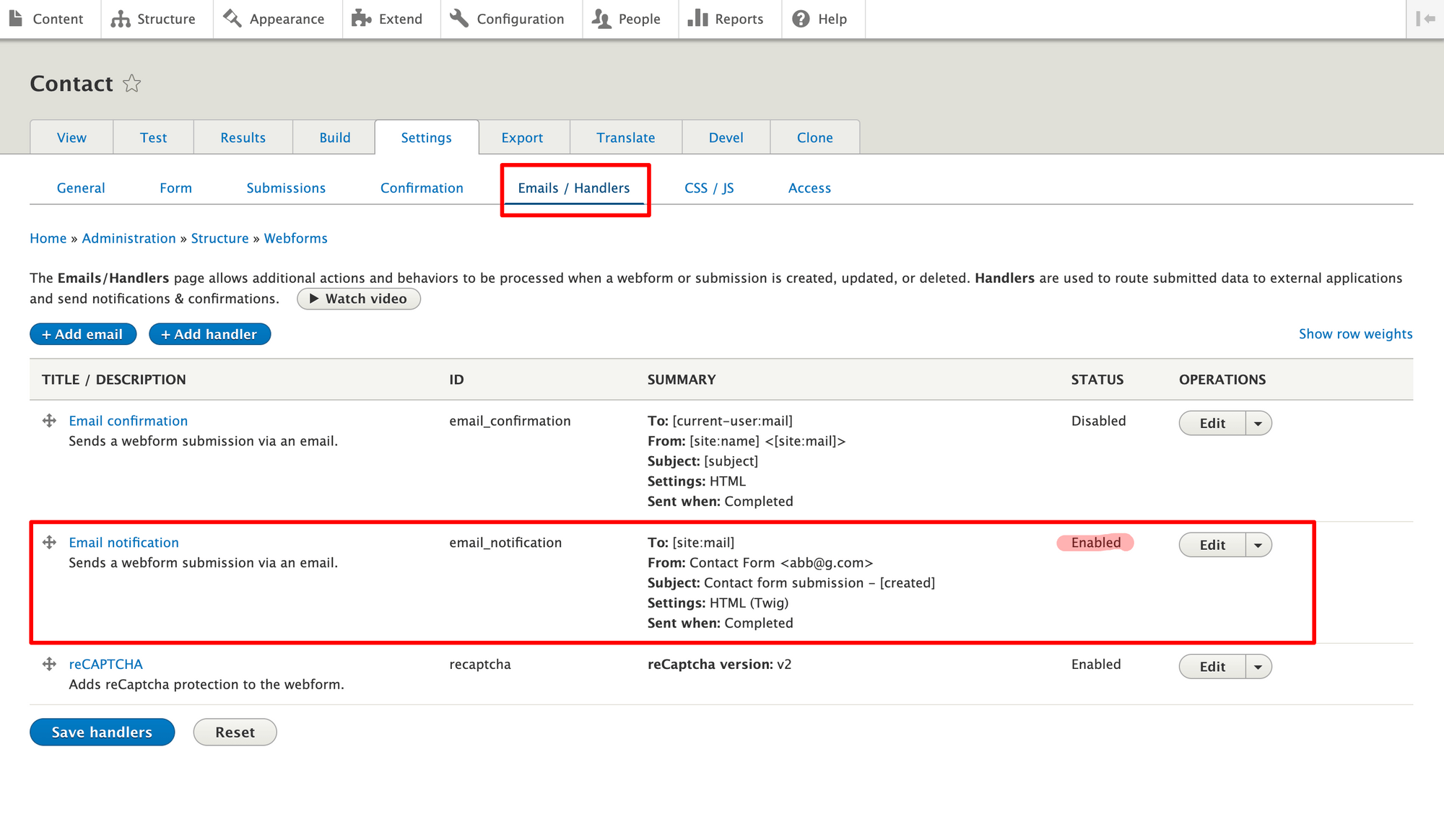Star the Contact page as a shortcut
The image size is (1444, 840).
131,84
